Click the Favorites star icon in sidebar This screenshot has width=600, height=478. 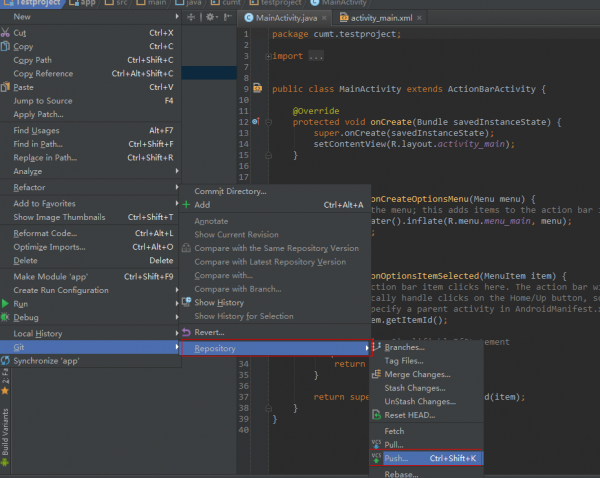pyautogui.click(x=5, y=391)
